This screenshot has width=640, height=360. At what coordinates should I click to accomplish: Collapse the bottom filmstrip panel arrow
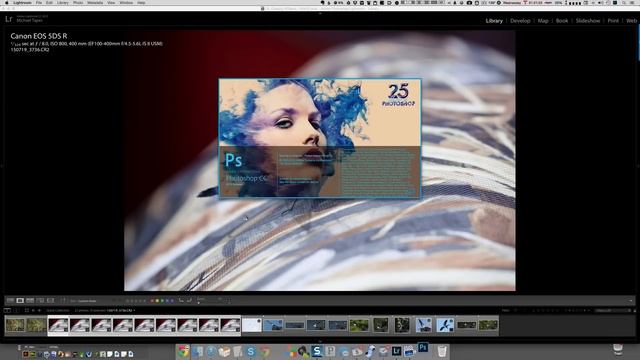[320, 341]
